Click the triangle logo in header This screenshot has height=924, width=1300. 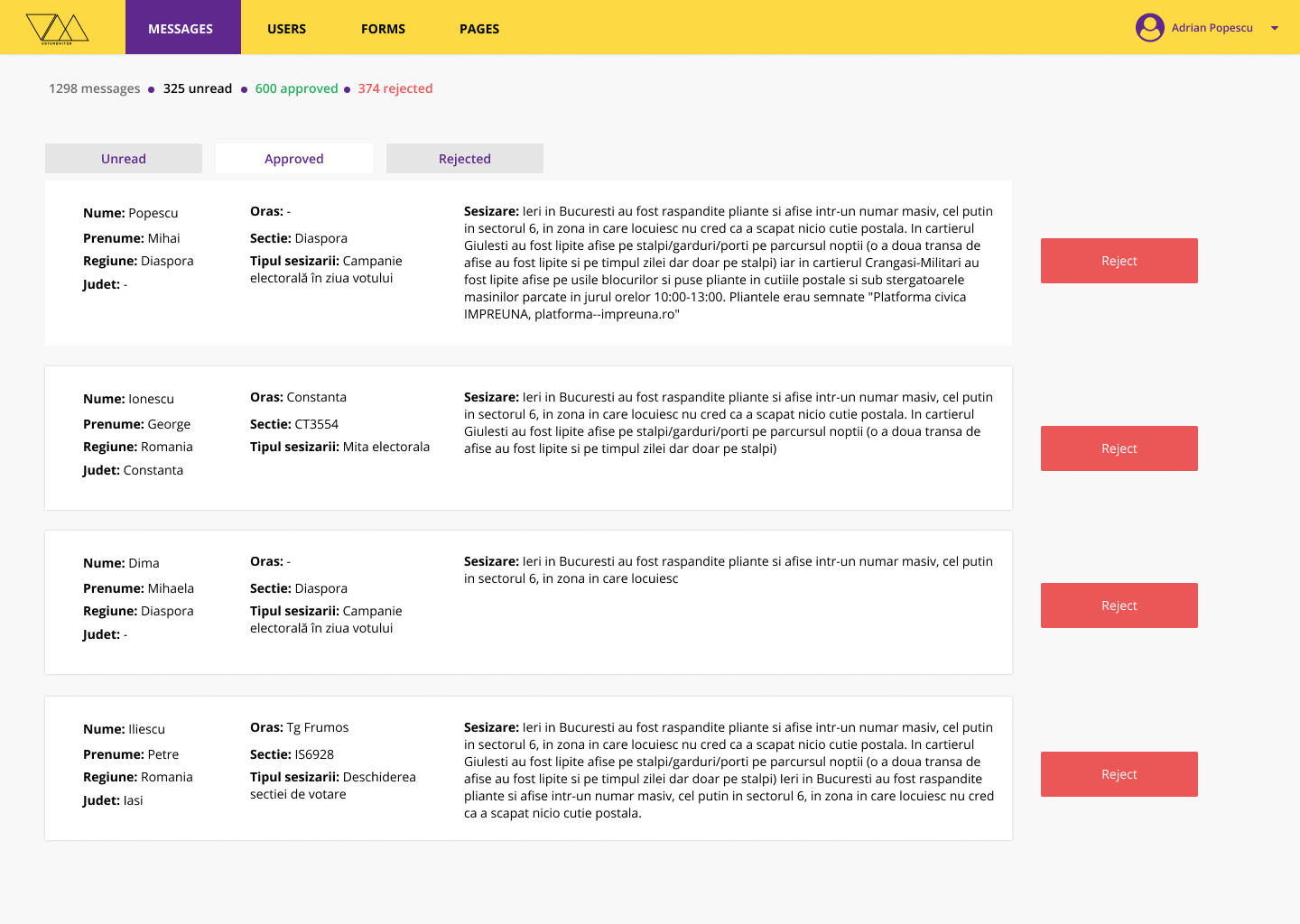(x=57, y=29)
